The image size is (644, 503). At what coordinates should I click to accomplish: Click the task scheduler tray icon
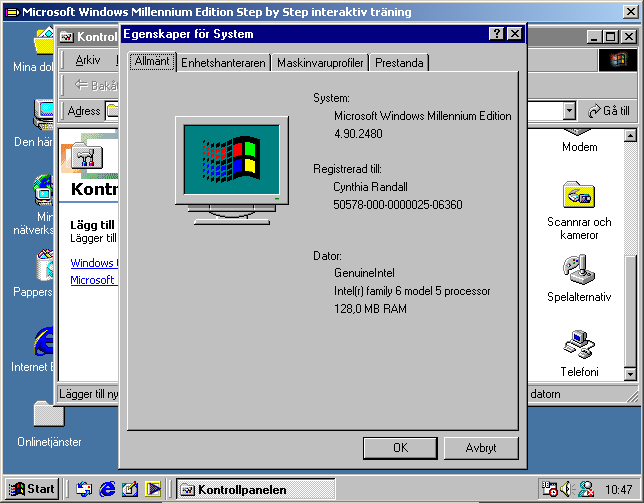tap(550, 489)
